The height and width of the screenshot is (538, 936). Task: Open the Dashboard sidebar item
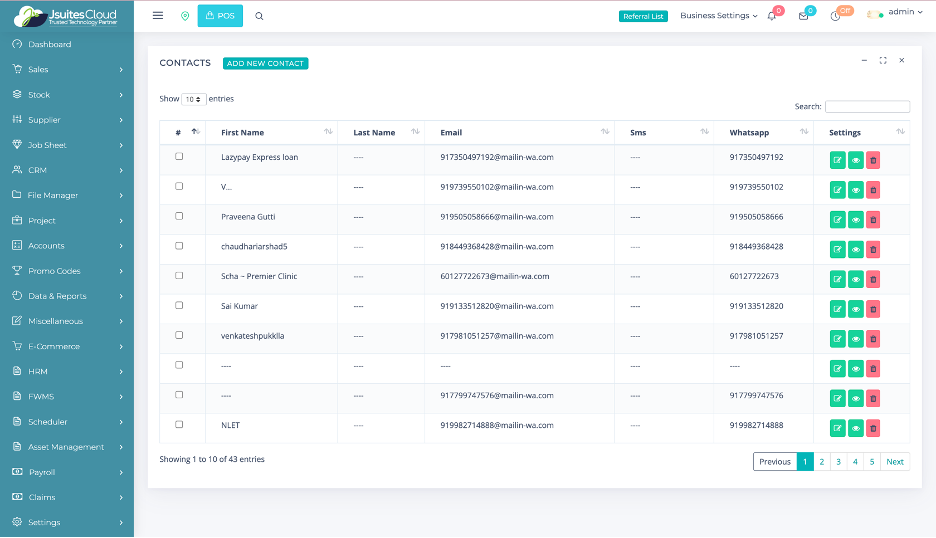click(50, 44)
